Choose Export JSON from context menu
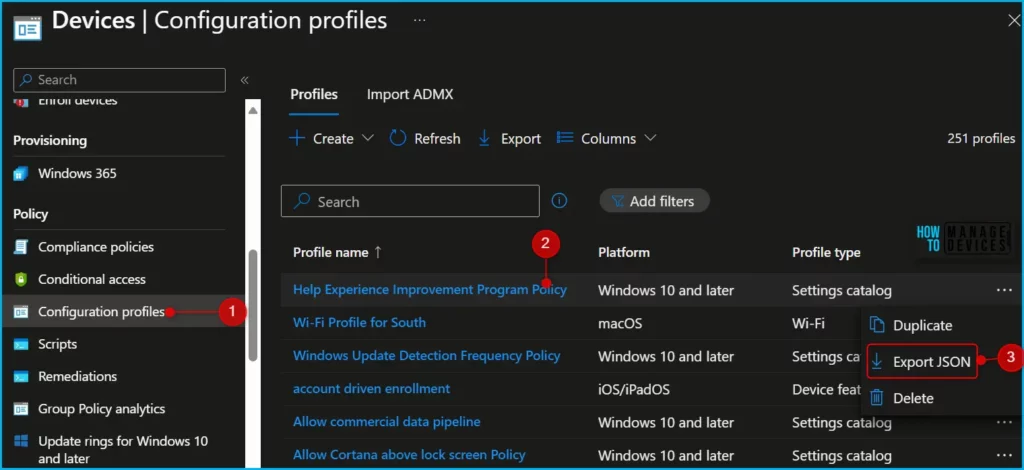 (922, 362)
